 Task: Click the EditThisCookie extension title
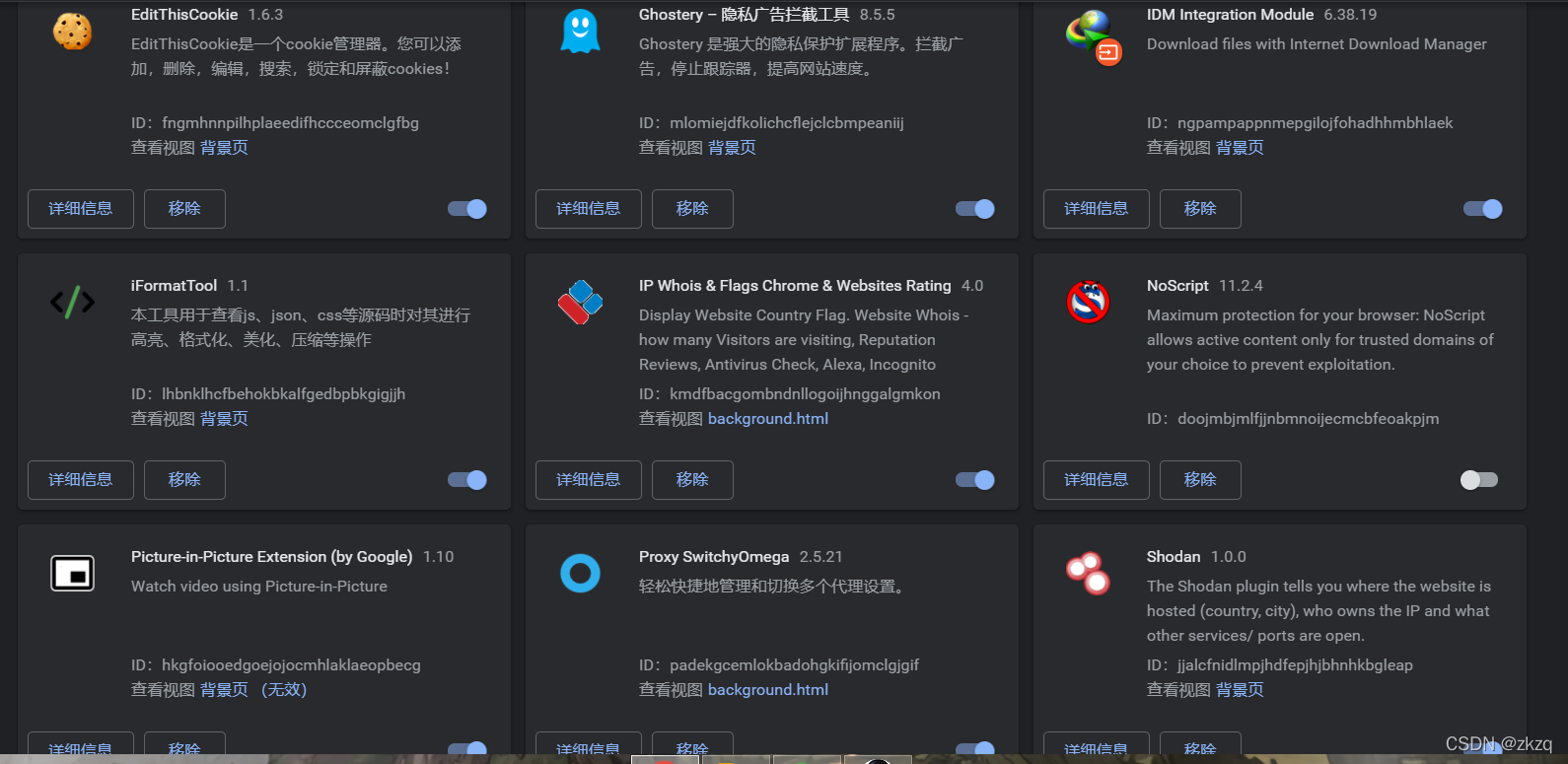tap(184, 15)
